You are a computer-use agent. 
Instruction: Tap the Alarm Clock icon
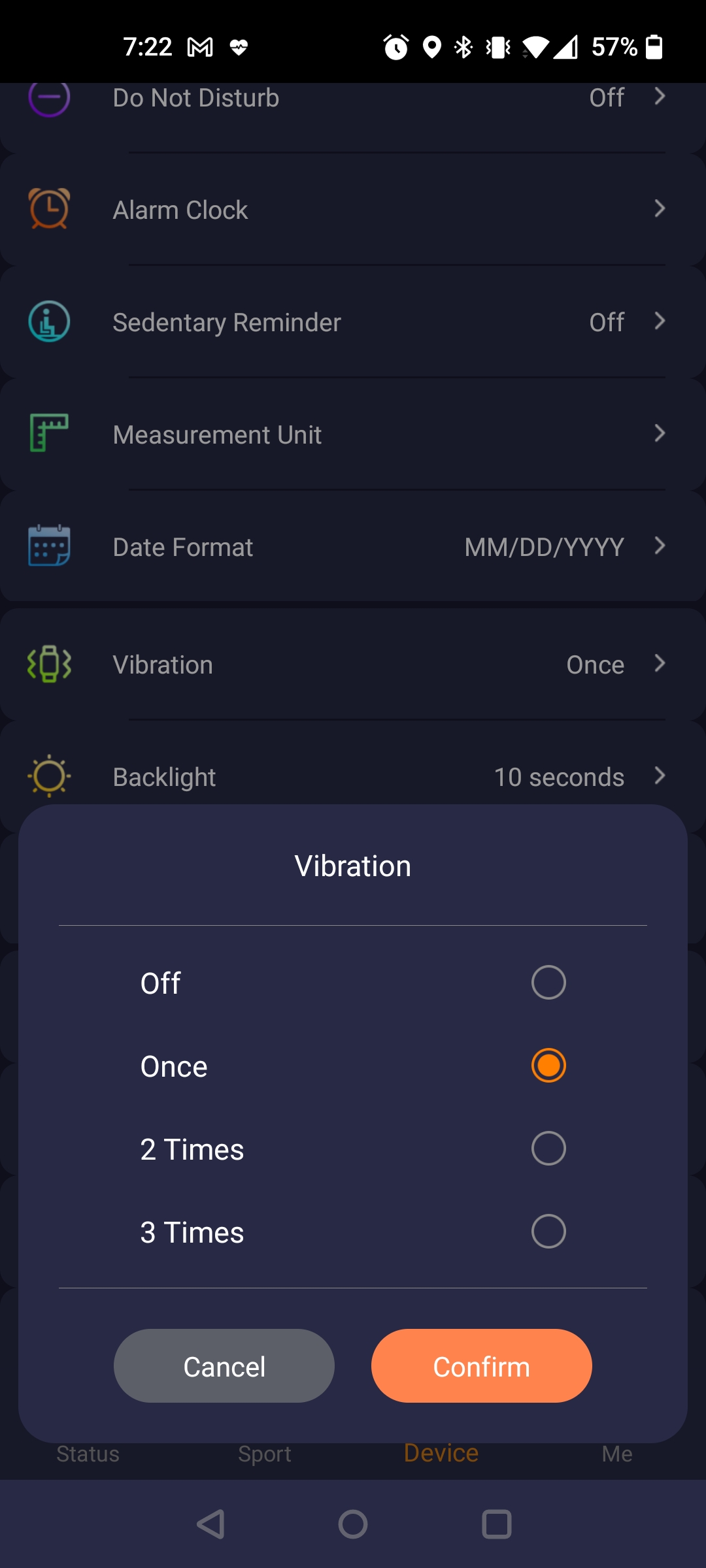[x=49, y=209]
